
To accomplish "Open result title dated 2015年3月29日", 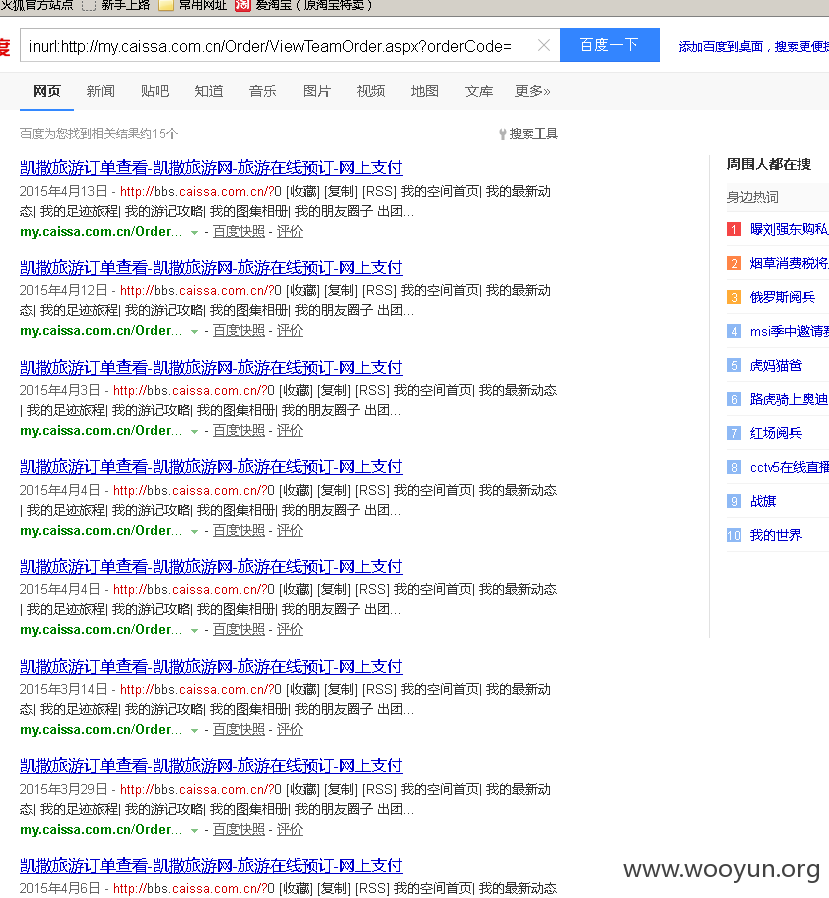I will tap(211, 766).
